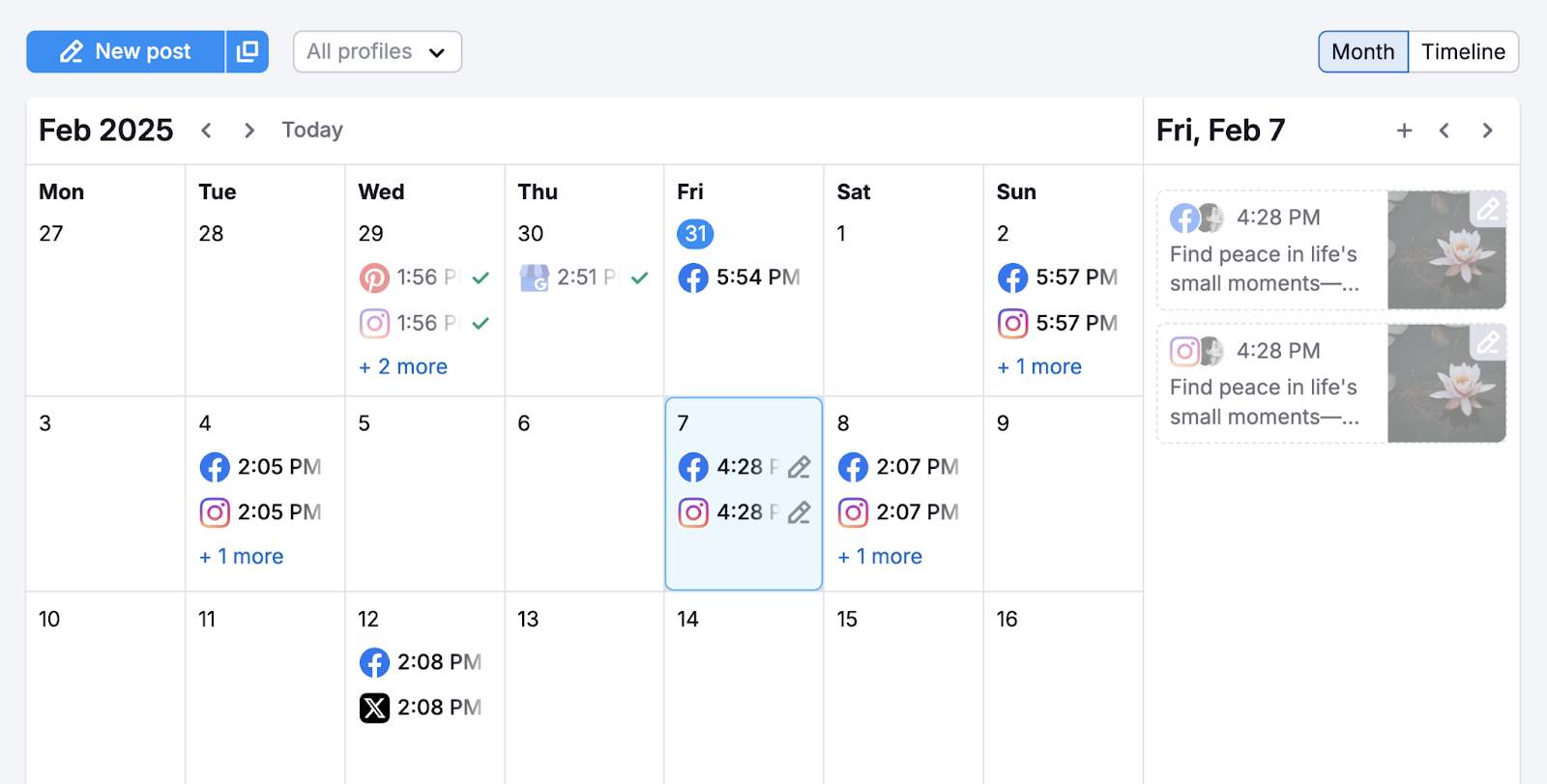This screenshot has height=784, width=1547.
Task: Switch to the Month view tab
Action: (1363, 51)
